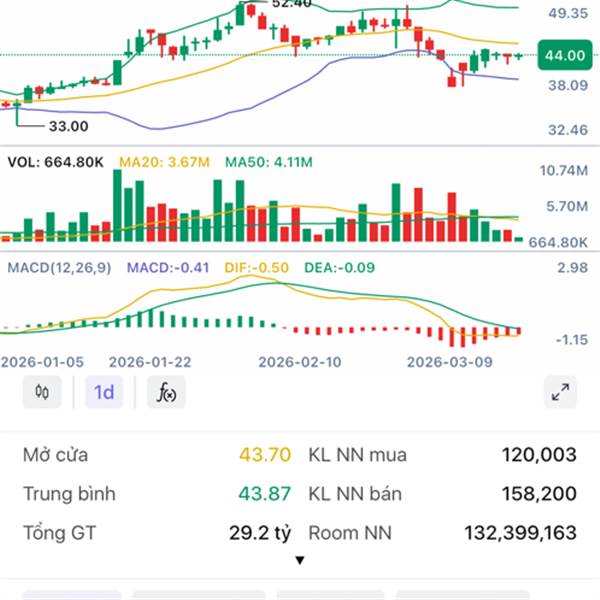Tap the Tổng GT 29.2 tỷ value
The height and width of the screenshot is (600, 600).
point(260,533)
